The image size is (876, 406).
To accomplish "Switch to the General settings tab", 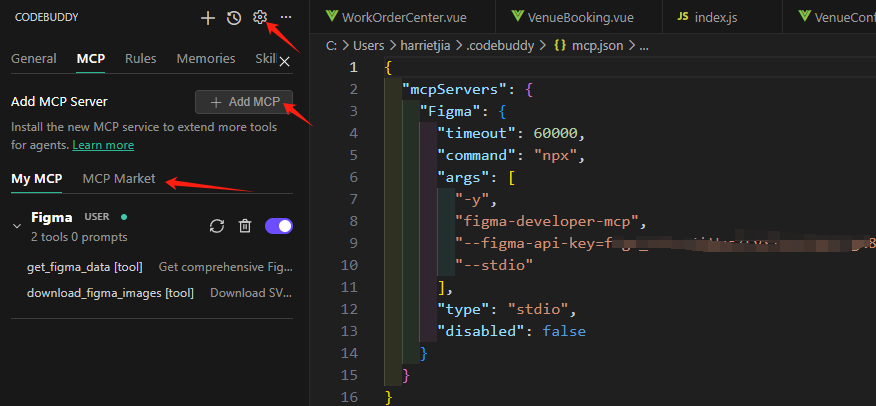I will (x=34, y=59).
